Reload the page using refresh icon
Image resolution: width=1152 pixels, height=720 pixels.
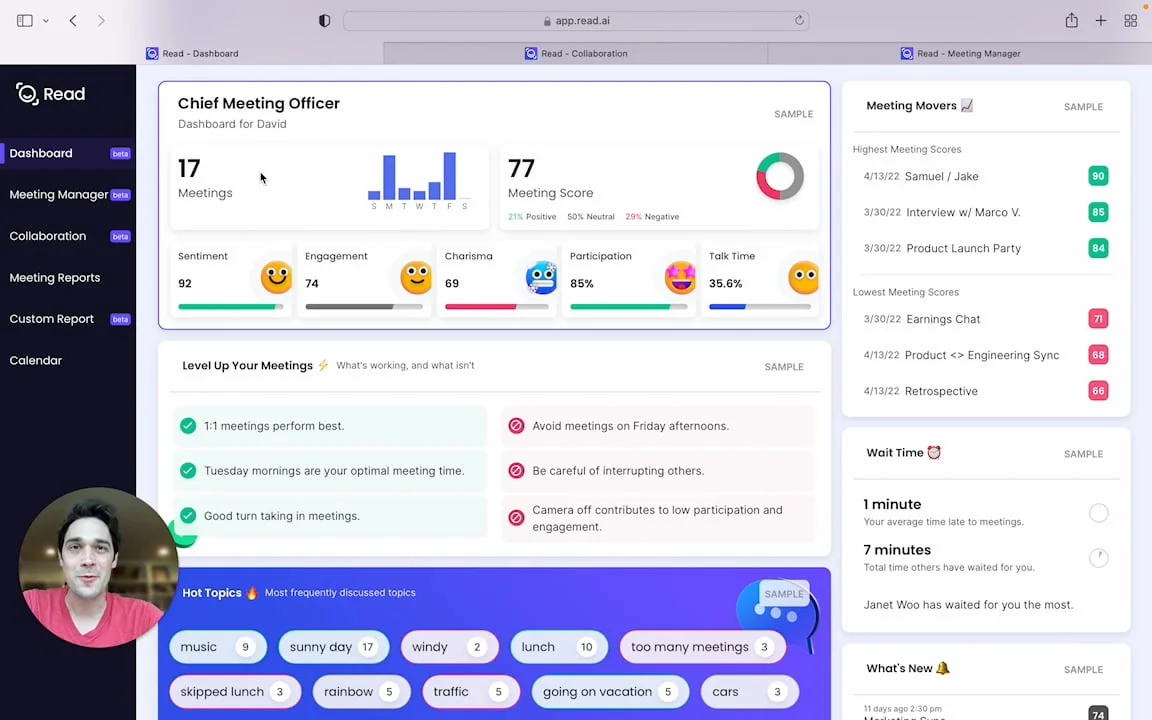tap(799, 20)
